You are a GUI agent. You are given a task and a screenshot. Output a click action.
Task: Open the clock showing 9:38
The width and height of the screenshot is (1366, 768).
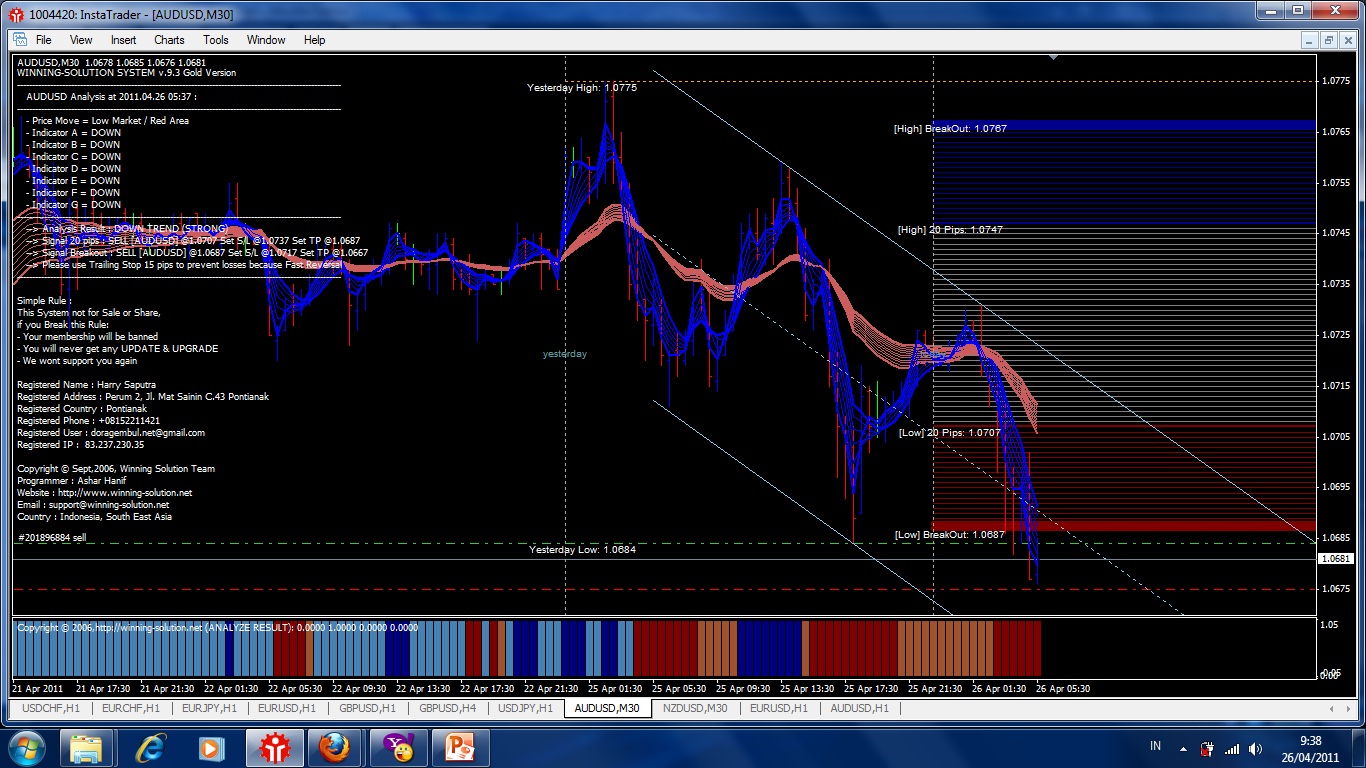[x=1311, y=748]
